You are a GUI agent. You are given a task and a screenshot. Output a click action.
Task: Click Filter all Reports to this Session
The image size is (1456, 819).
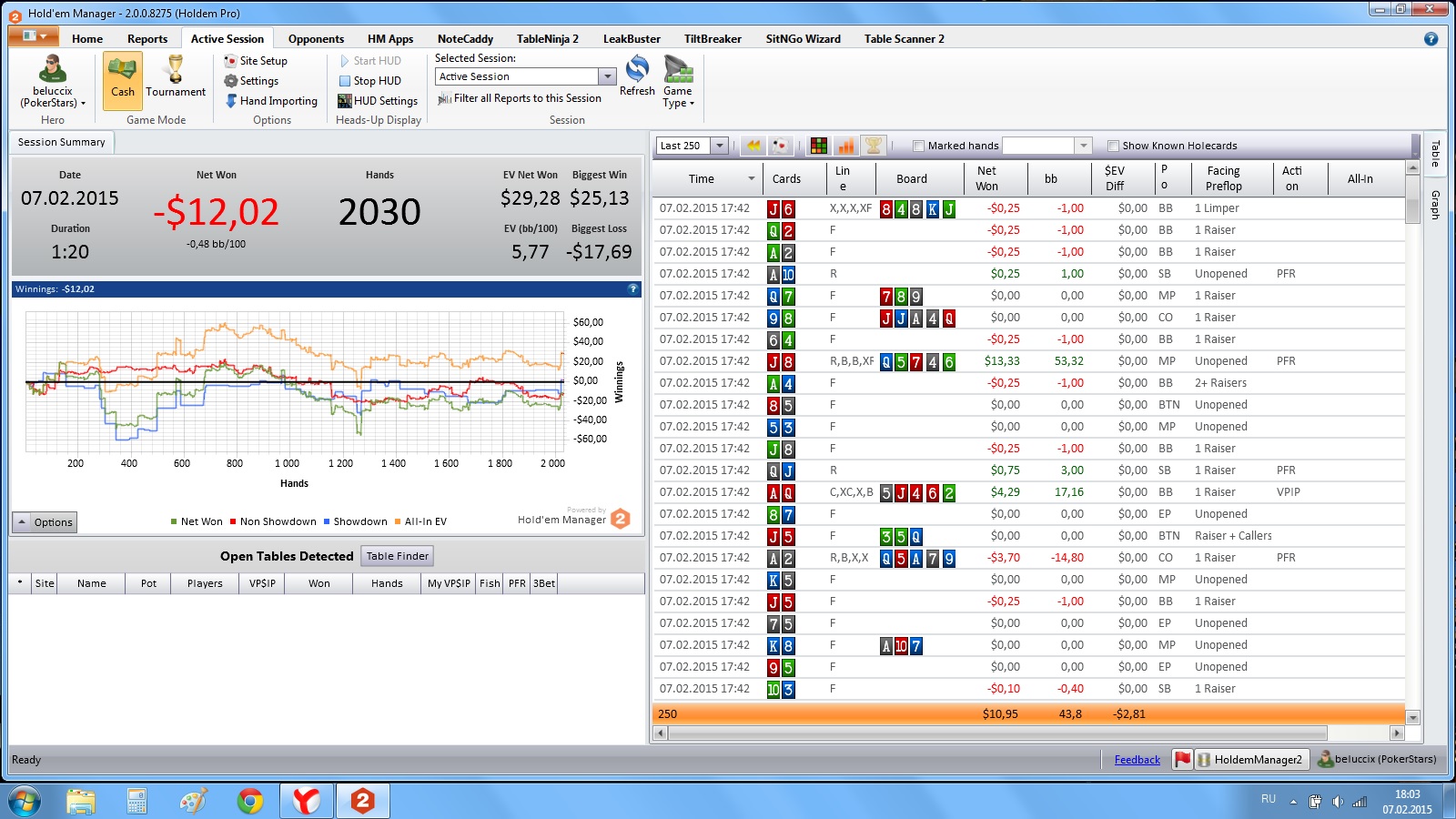[520, 98]
